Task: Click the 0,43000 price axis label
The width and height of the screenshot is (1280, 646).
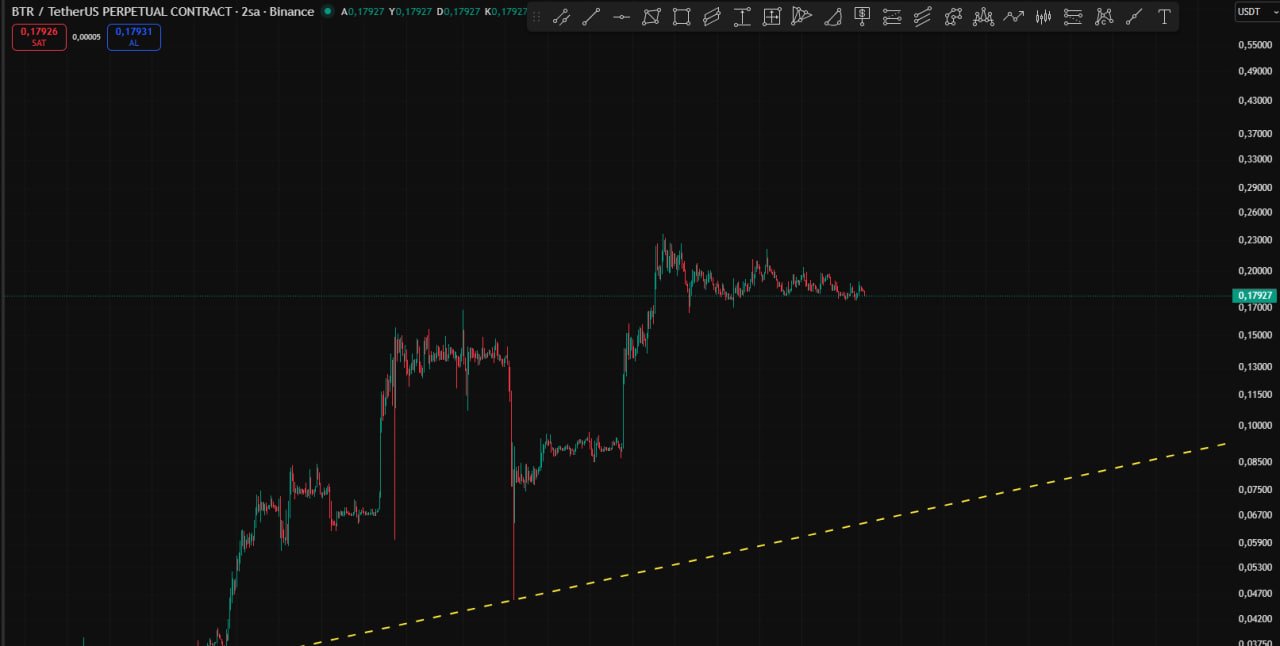Action: pos(1255,101)
